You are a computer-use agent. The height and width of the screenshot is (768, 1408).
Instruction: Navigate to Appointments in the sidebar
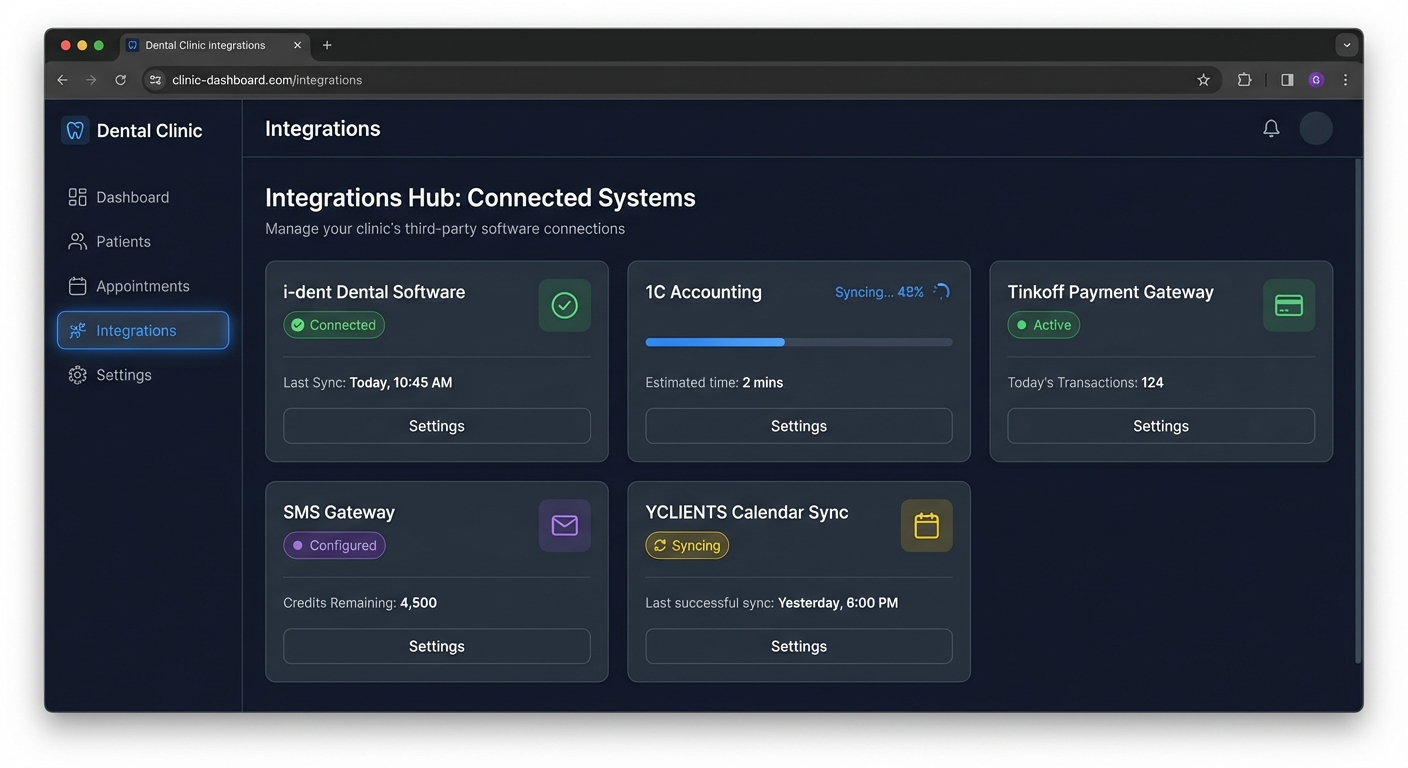click(x=142, y=286)
